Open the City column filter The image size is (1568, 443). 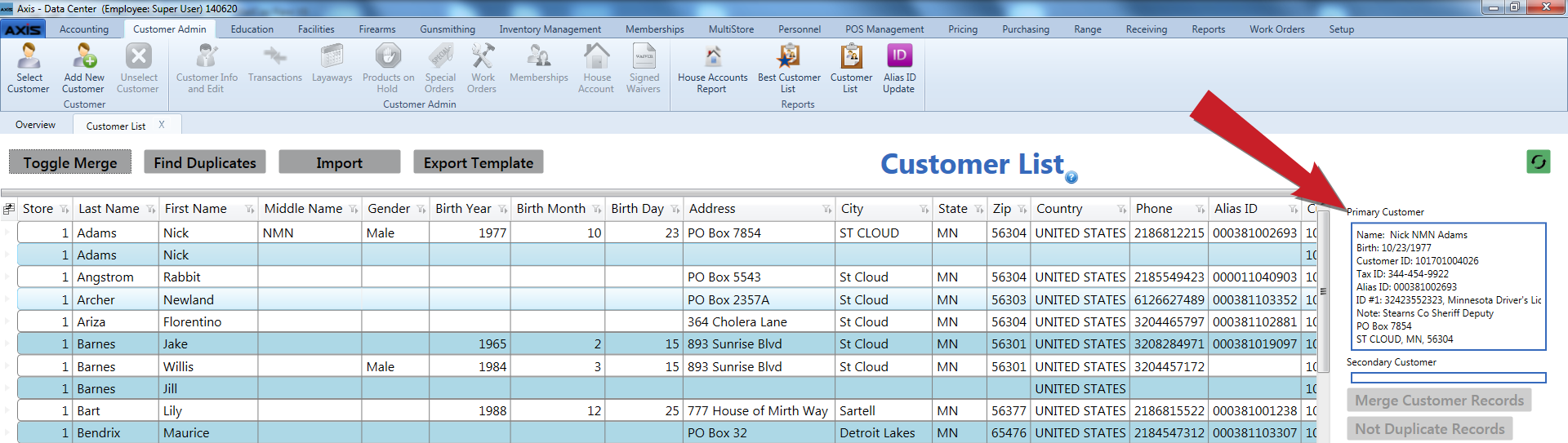point(924,210)
